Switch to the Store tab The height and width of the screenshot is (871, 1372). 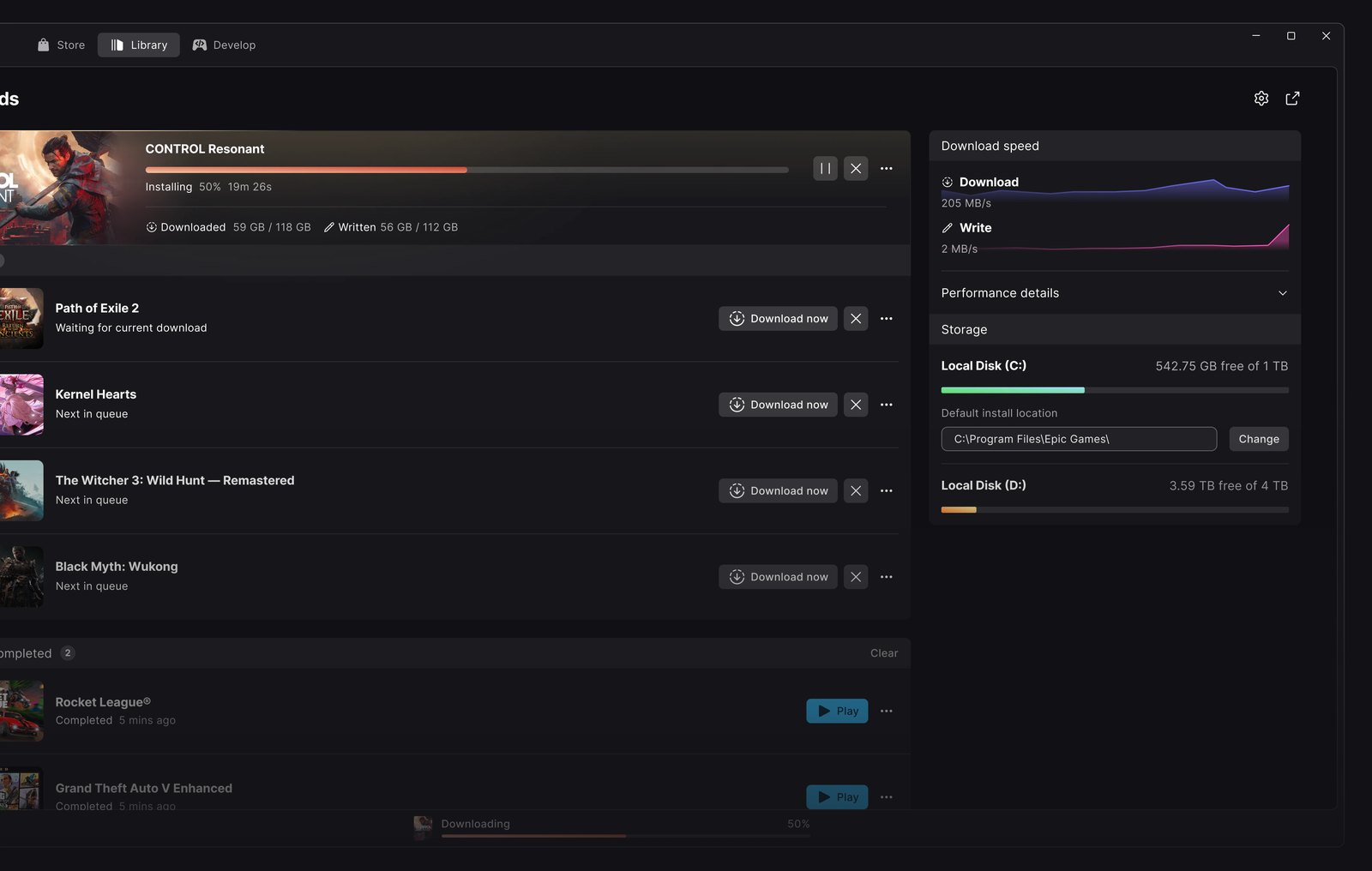click(x=61, y=45)
